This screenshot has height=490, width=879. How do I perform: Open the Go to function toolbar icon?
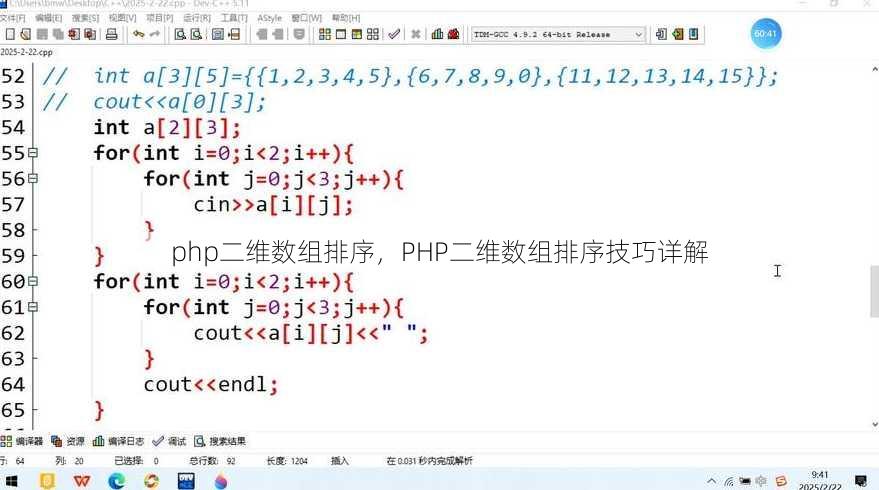coord(218,34)
